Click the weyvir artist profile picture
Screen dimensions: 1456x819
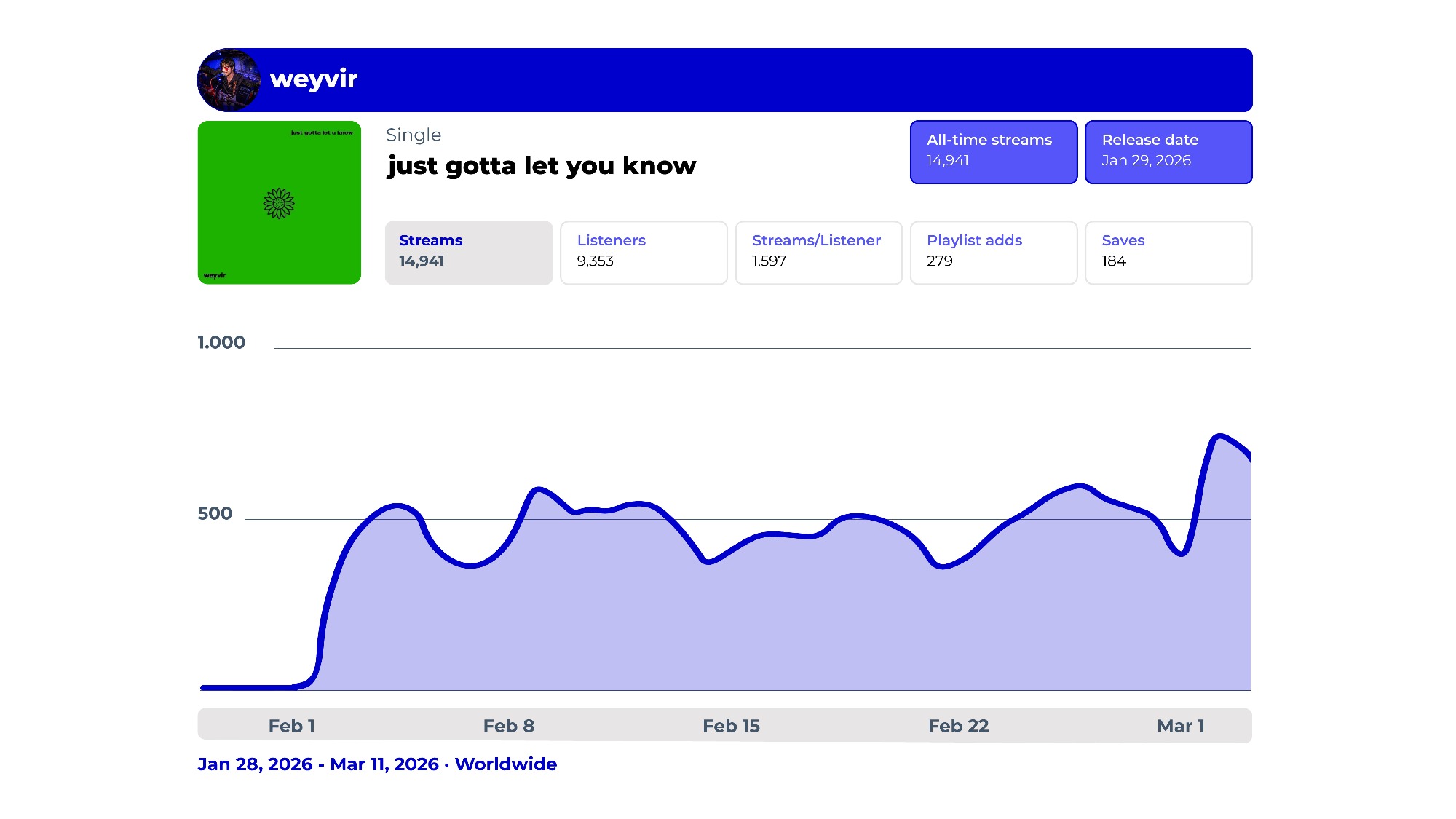[x=229, y=80]
